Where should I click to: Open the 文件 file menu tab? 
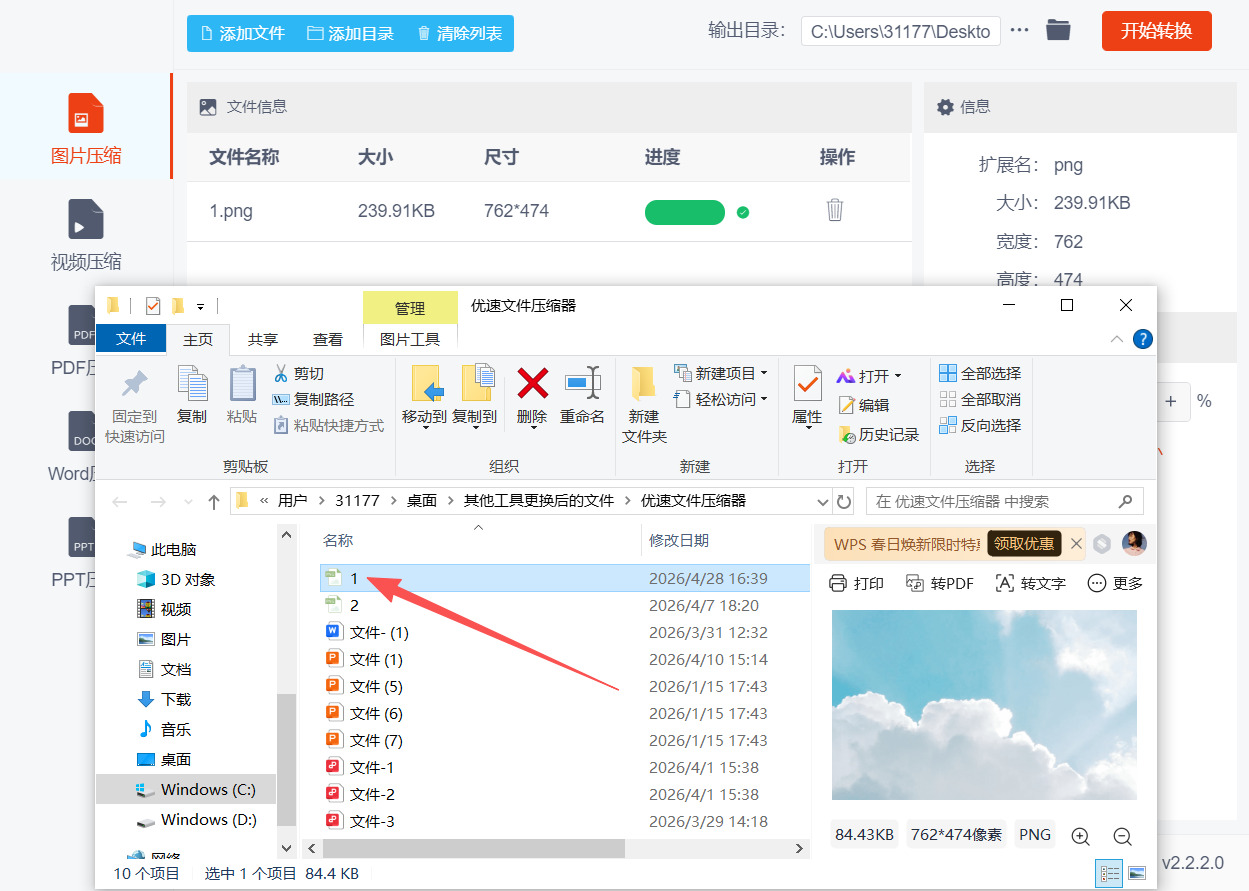coord(131,339)
